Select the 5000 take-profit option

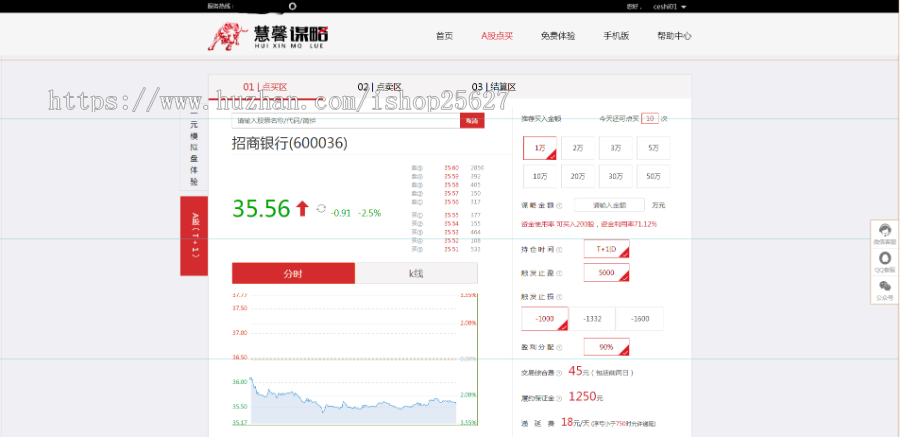tap(607, 273)
